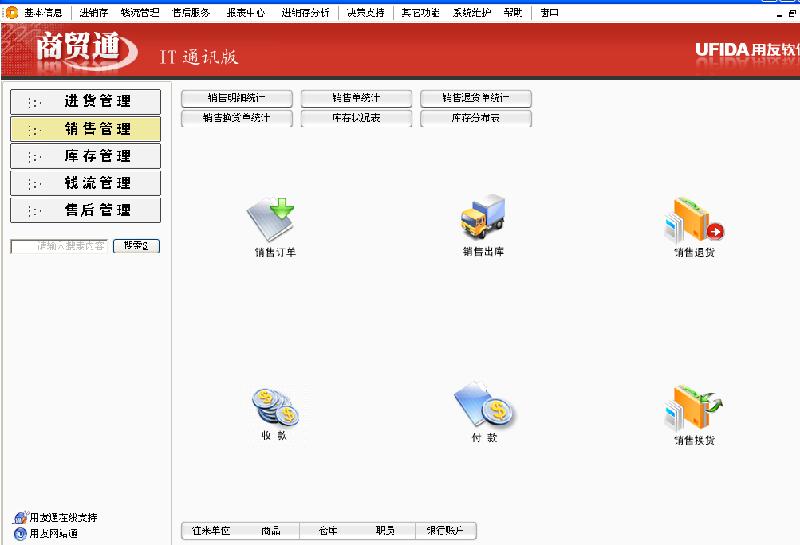Open 往来单位 in the bottom bar
The height and width of the screenshot is (545, 800).
pos(211,531)
